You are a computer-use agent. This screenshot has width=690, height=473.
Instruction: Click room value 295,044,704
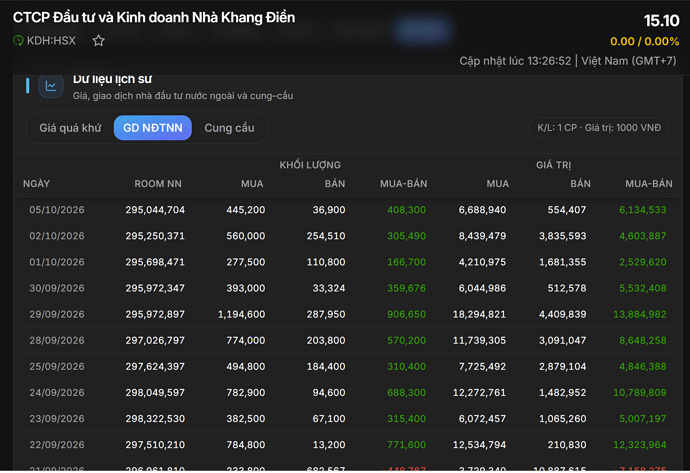pyautogui.click(x=155, y=210)
